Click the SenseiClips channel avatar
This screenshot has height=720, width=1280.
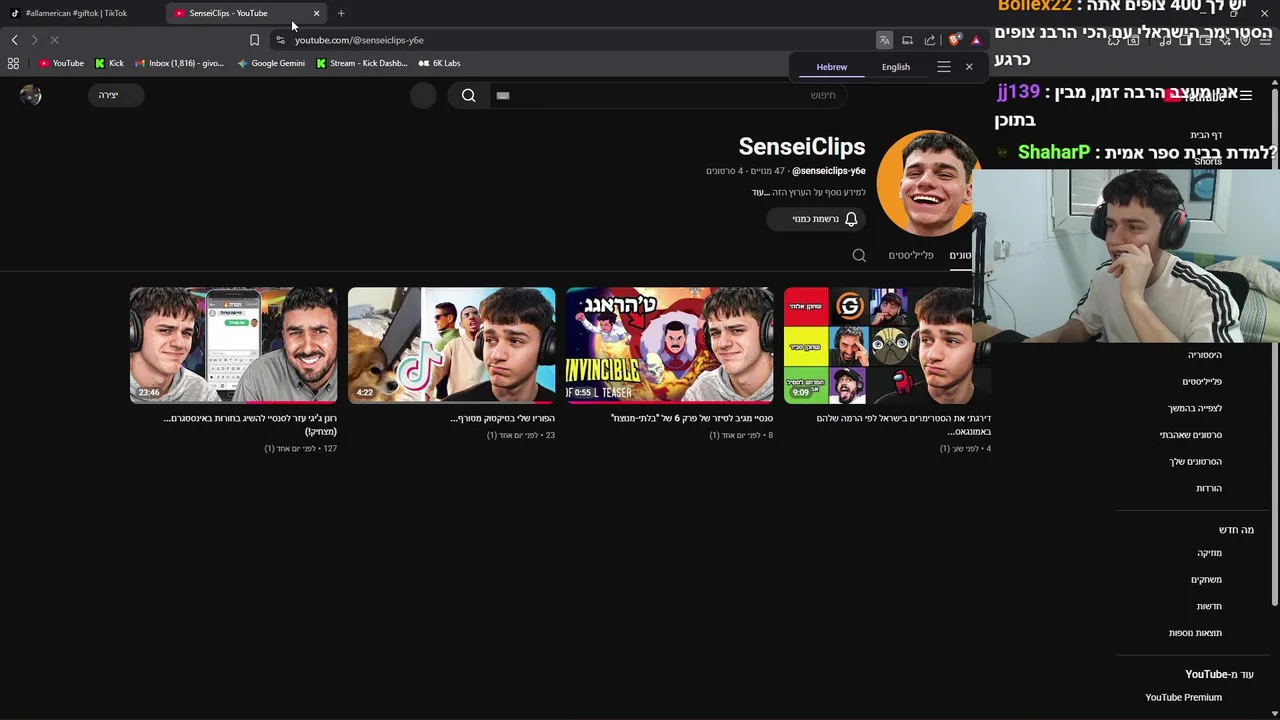click(927, 183)
